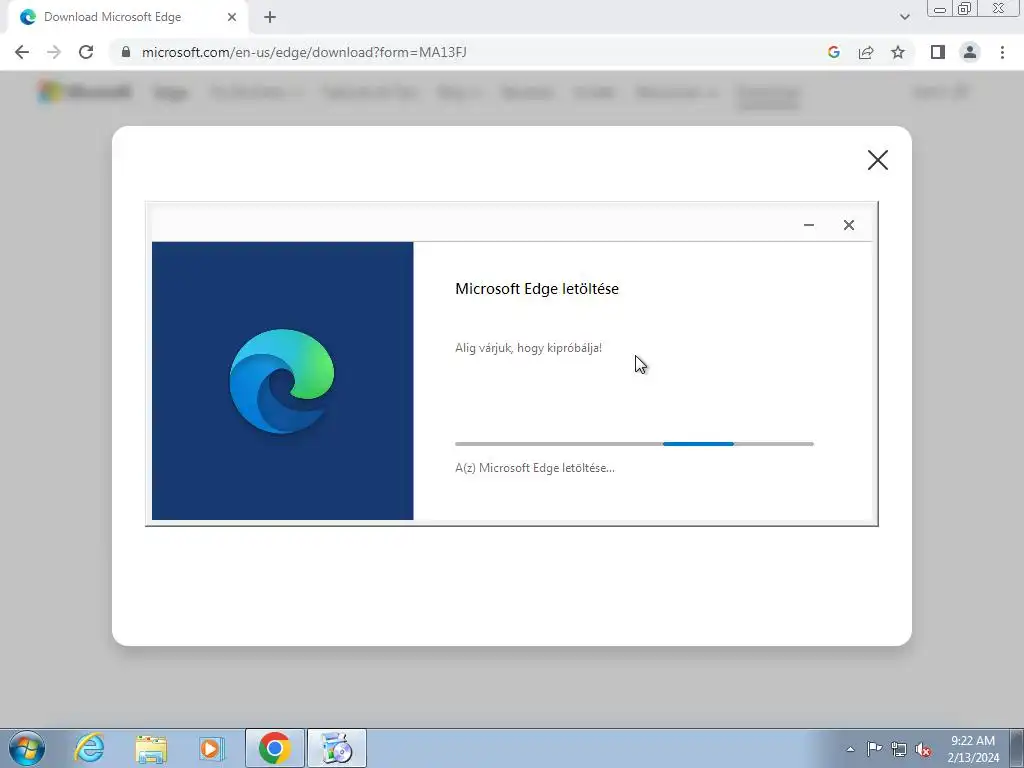Image resolution: width=1024 pixels, height=768 pixels.
Task: Go back using the browser back arrow
Action: 22,52
